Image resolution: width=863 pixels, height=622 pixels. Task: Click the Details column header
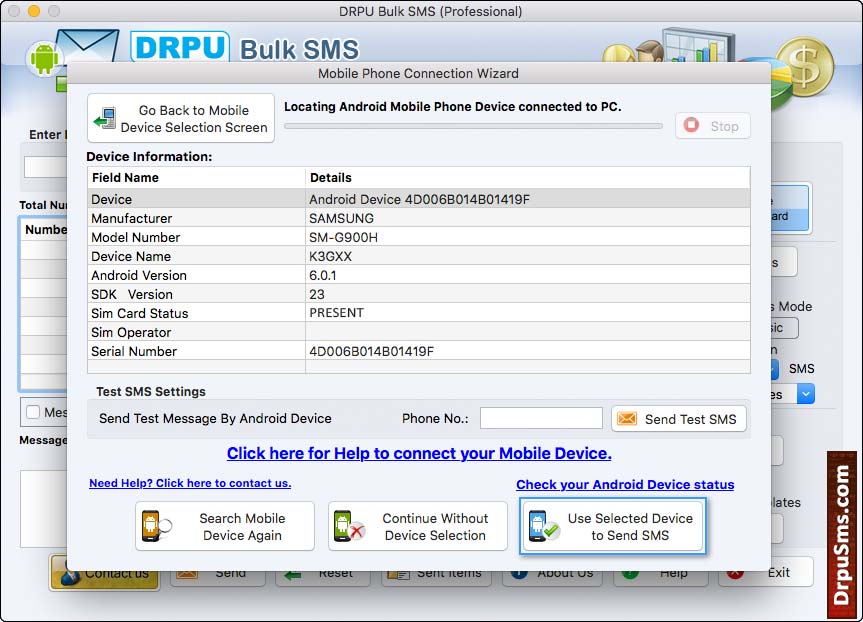(527, 178)
